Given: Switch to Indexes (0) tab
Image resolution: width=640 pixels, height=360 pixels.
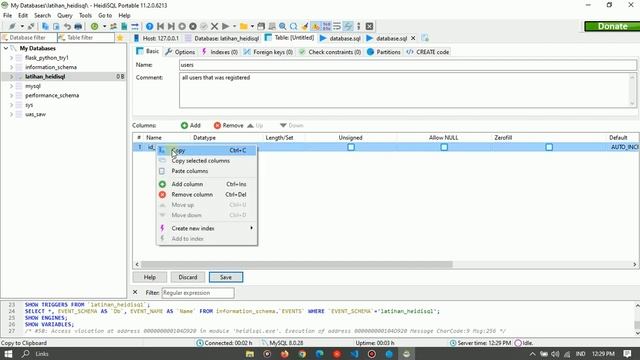Looking at the screenshot, I should pos(219,52).
